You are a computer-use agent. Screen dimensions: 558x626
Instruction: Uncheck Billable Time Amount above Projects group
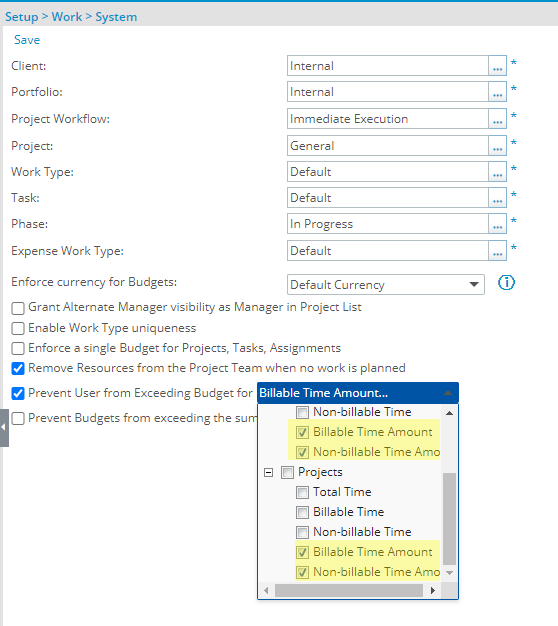[x=302, y=432]
